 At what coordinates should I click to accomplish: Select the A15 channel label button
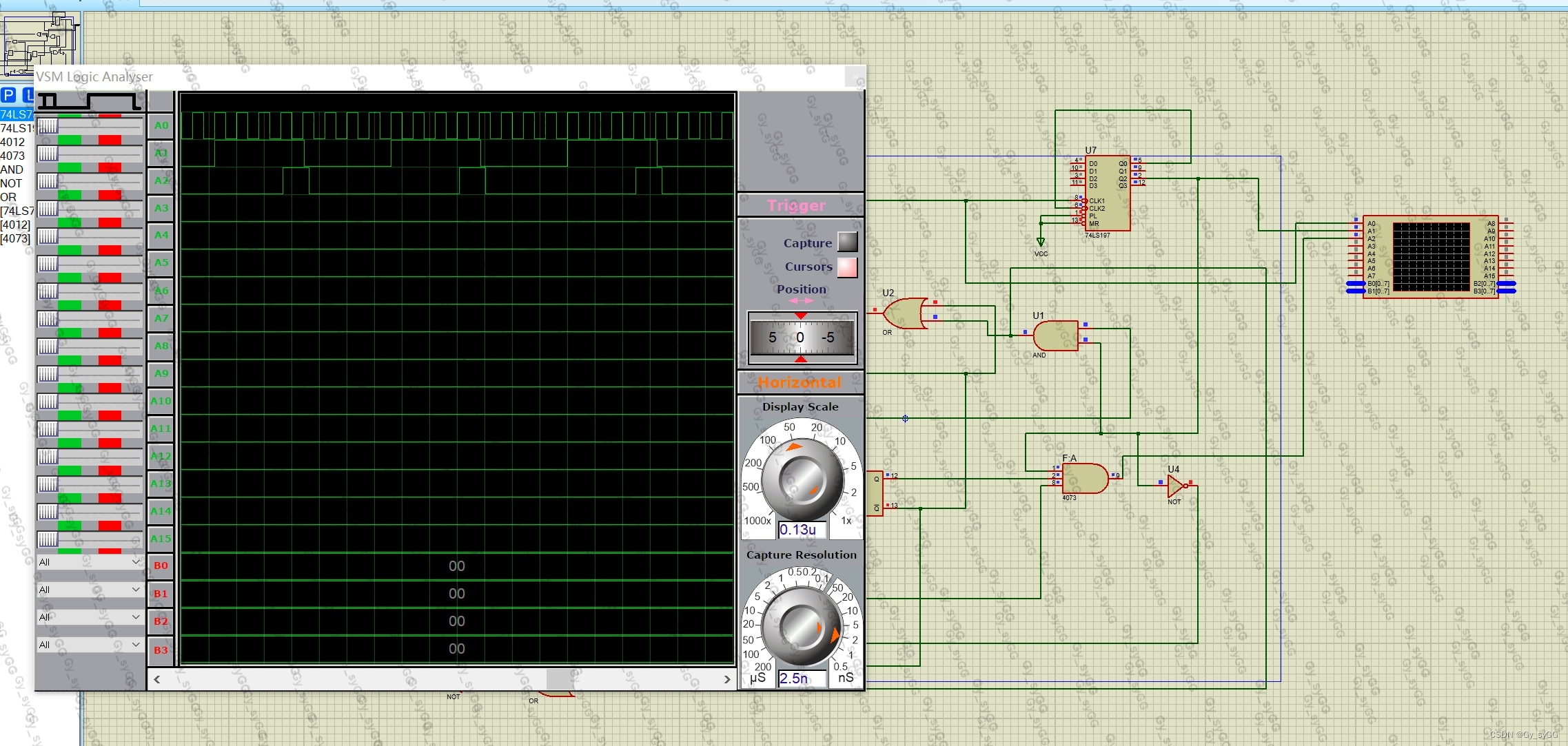pyautogui.click(x=161, y=539)
